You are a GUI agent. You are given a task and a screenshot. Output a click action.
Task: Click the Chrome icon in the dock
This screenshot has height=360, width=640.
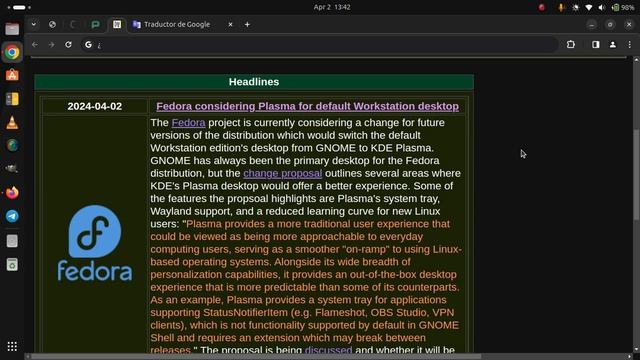pos(12,52)
